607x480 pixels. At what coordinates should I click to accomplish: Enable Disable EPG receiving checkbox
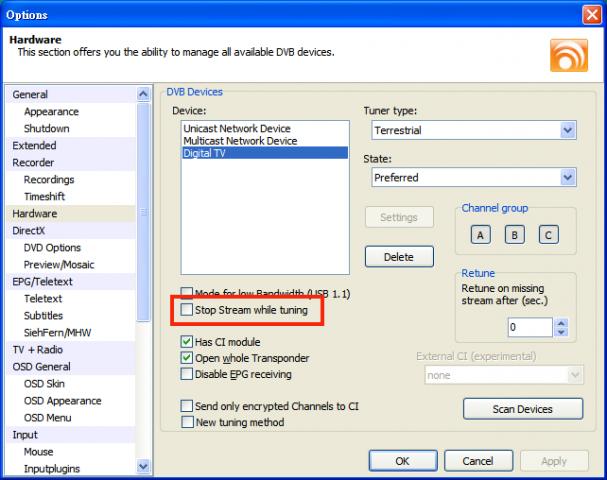coord(187,374)
